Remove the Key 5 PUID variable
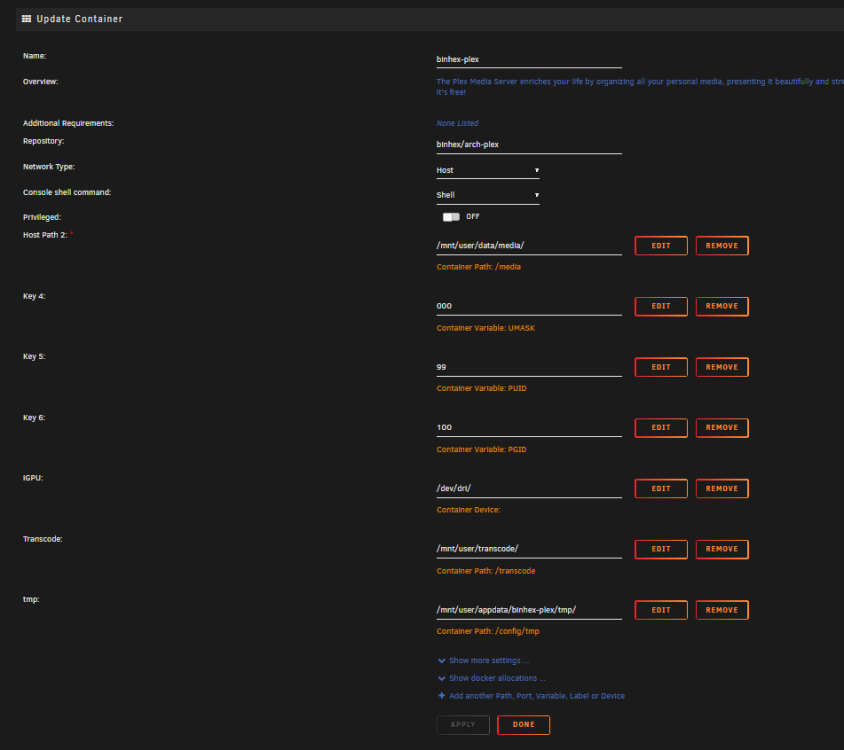The height and width of the screenshot is (750, 844). pyautogui.click(x=722, y=367)
